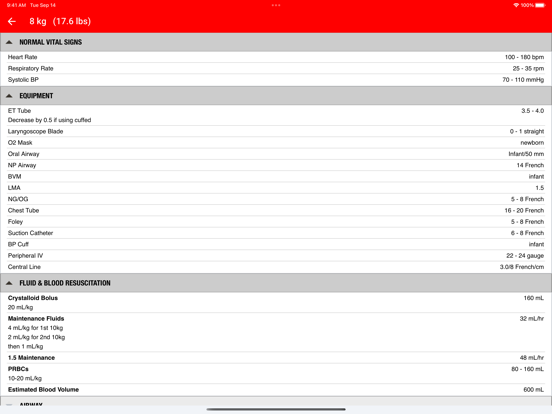Screen dimensions: 552x414
Task: Tap the Wi-Fi status icon
Action: click(x=516, y=5)
